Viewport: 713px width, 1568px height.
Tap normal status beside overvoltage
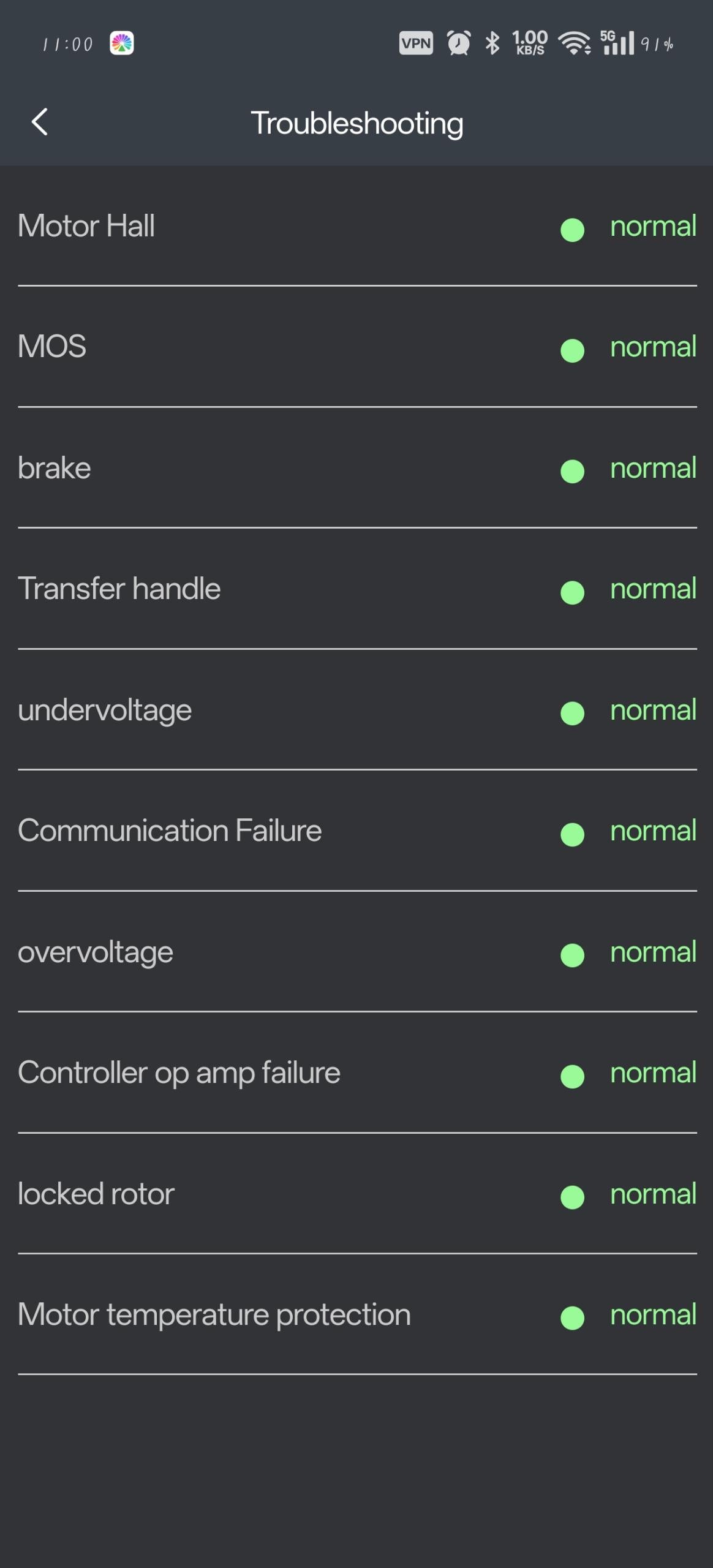pos(653,952)
